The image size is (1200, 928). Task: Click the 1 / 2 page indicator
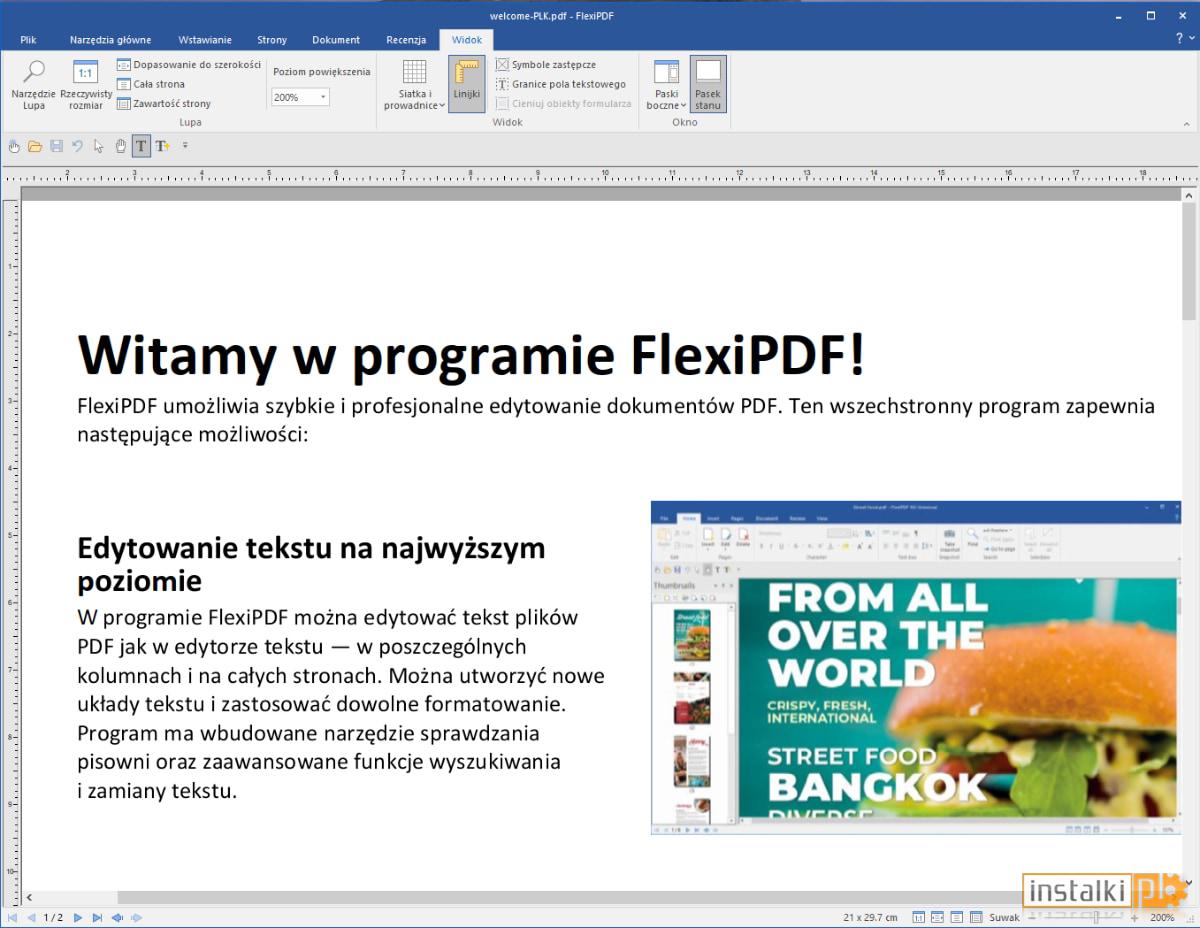point(53,917)
